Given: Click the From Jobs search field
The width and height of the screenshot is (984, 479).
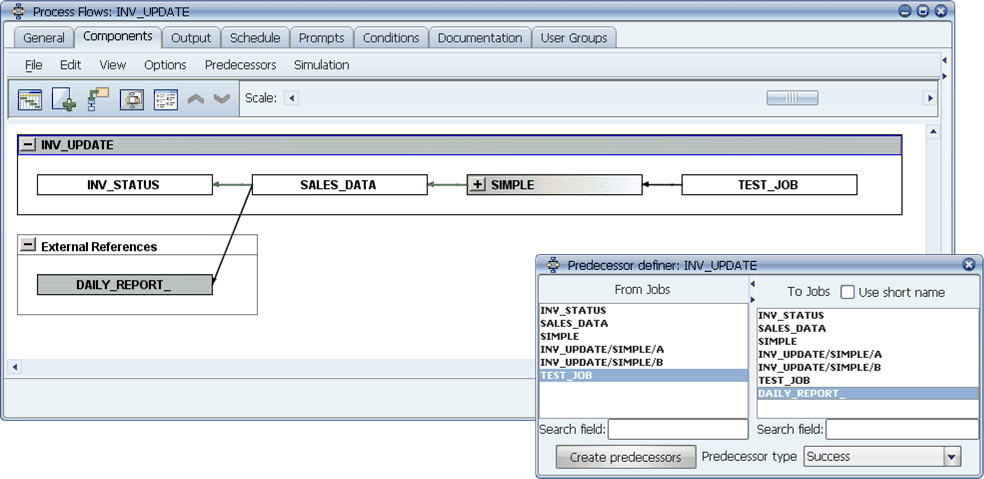Looking at the screenshot, I should 677,429.
